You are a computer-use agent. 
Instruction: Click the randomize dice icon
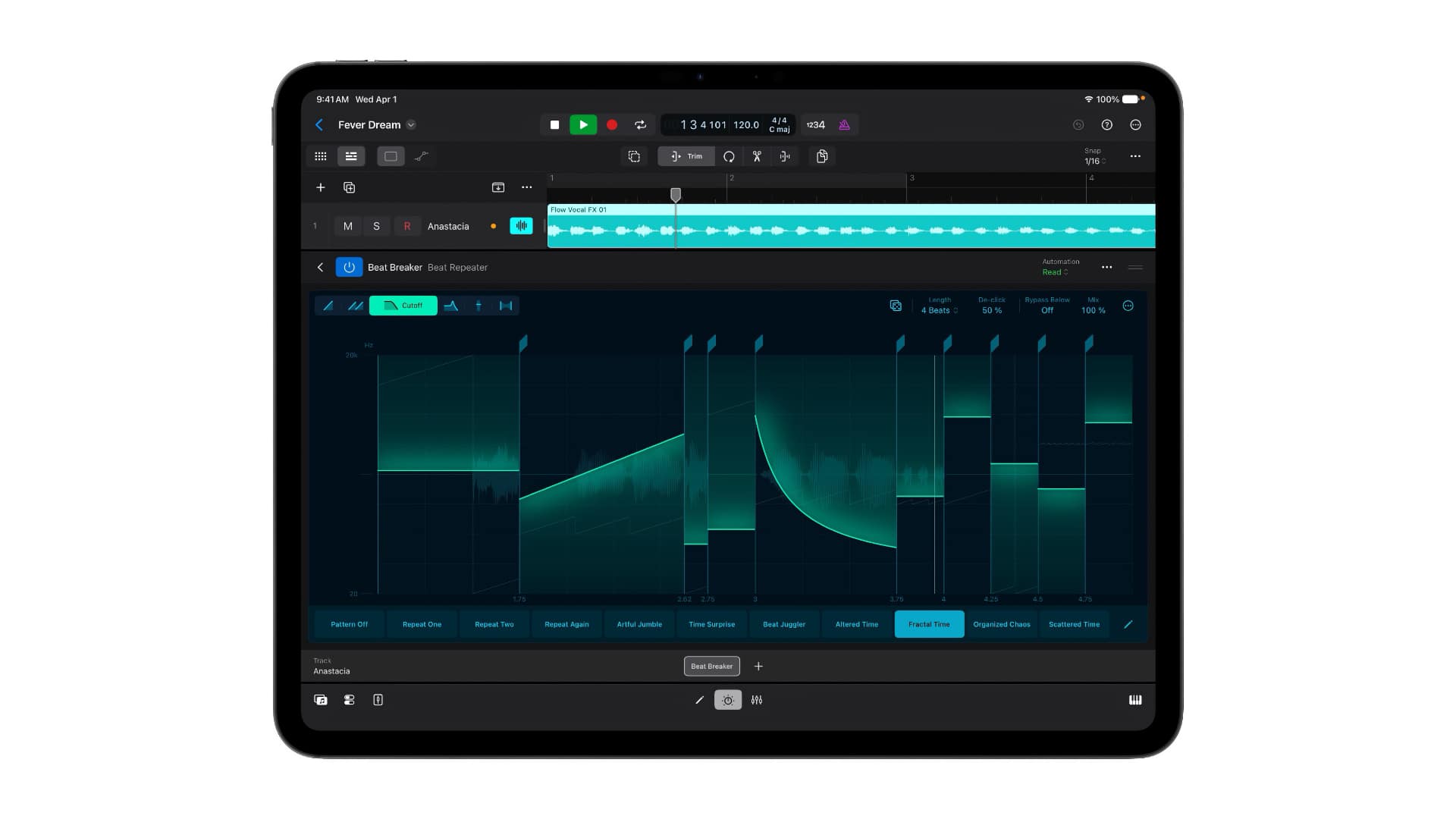[896, 306]
